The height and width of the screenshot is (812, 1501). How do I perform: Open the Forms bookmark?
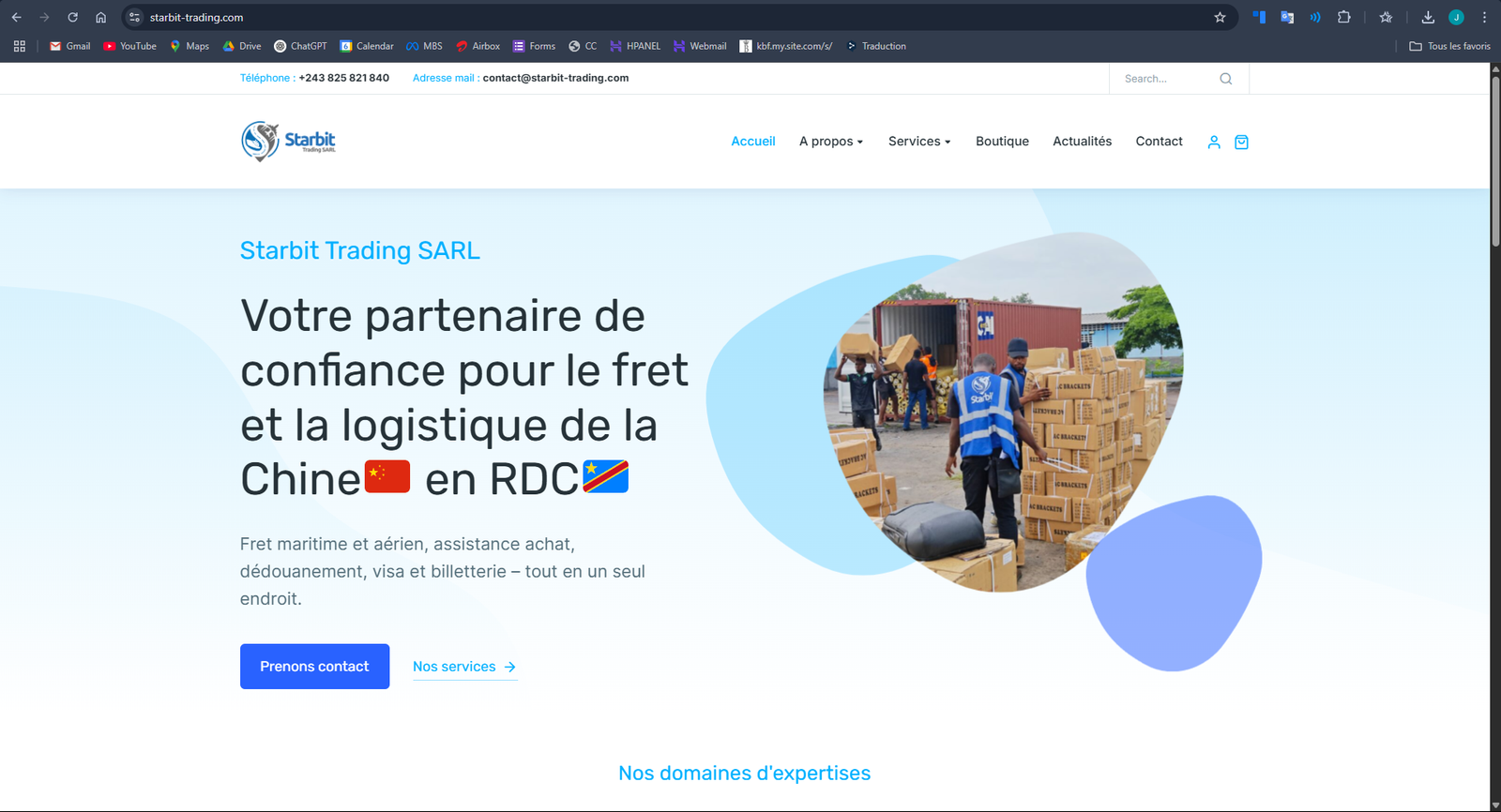(x=534, y=46)
